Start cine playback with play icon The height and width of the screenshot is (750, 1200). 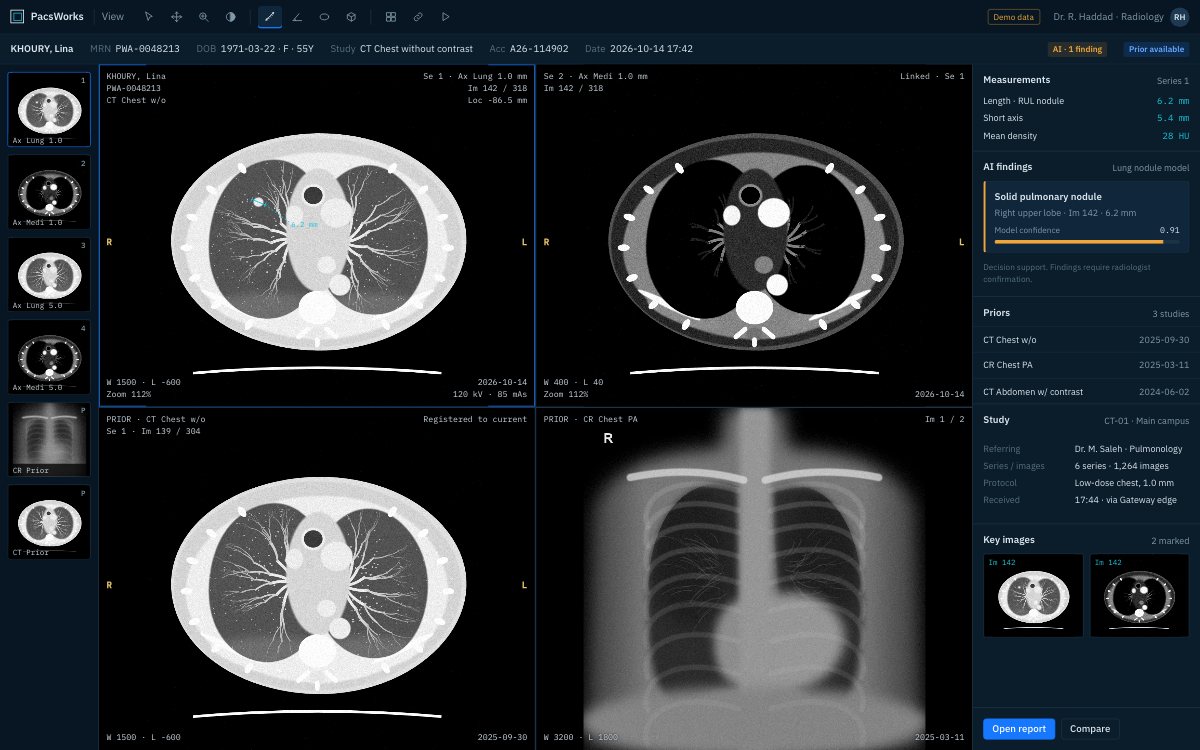(445, 17)
